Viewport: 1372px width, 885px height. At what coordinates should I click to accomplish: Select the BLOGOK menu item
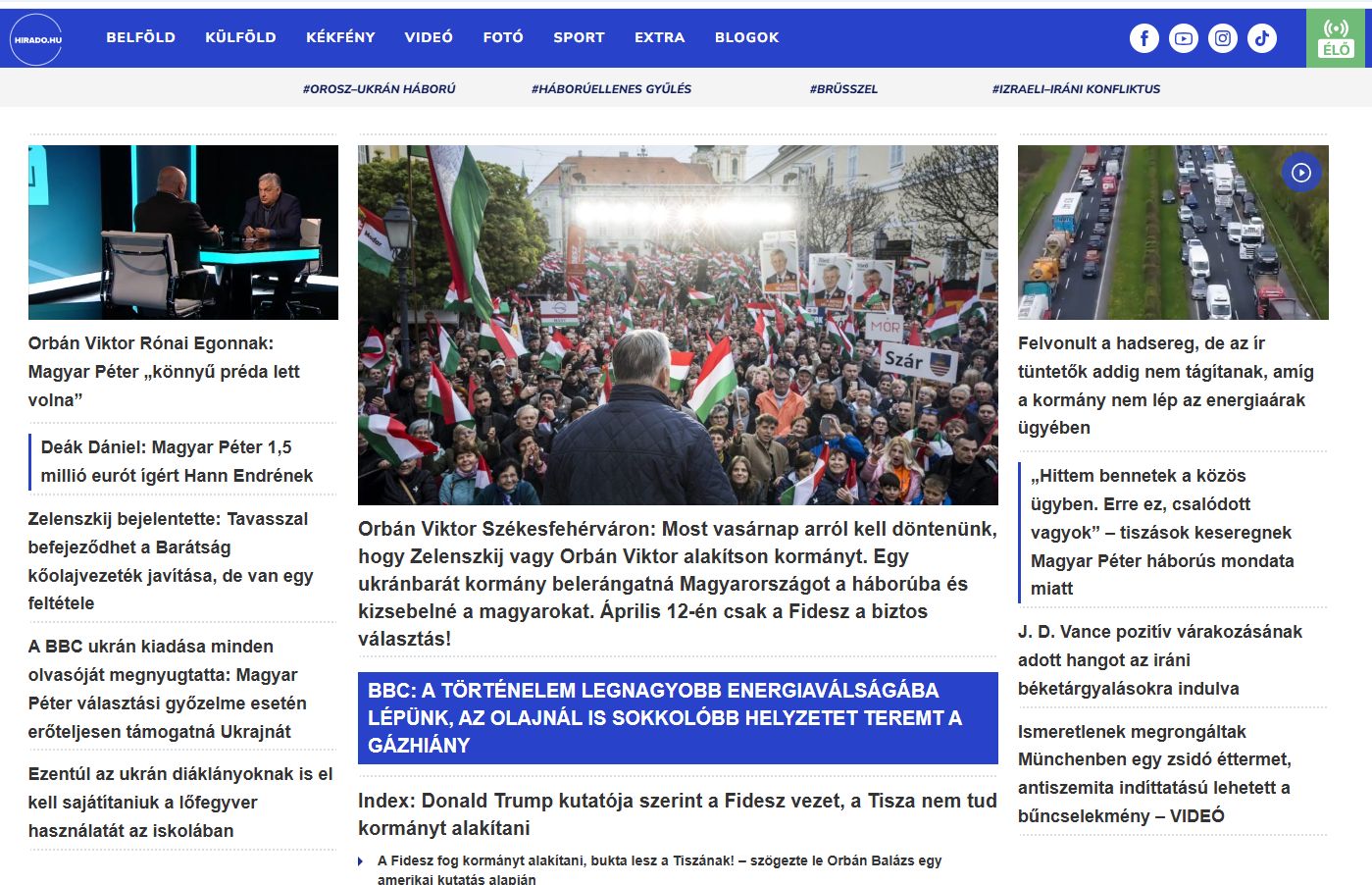point(746,37)
